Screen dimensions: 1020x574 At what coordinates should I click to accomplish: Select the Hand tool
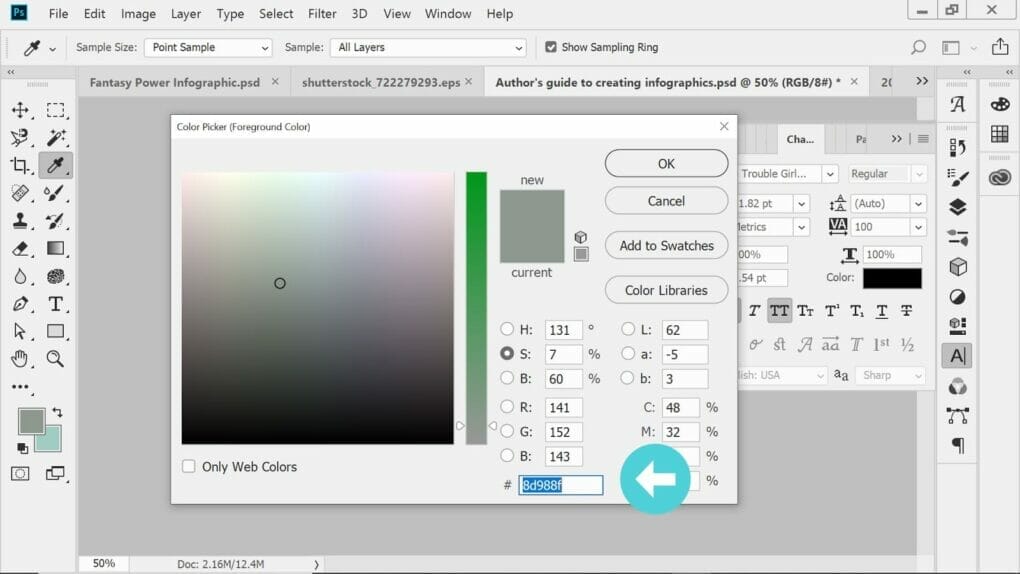[20, 358]
